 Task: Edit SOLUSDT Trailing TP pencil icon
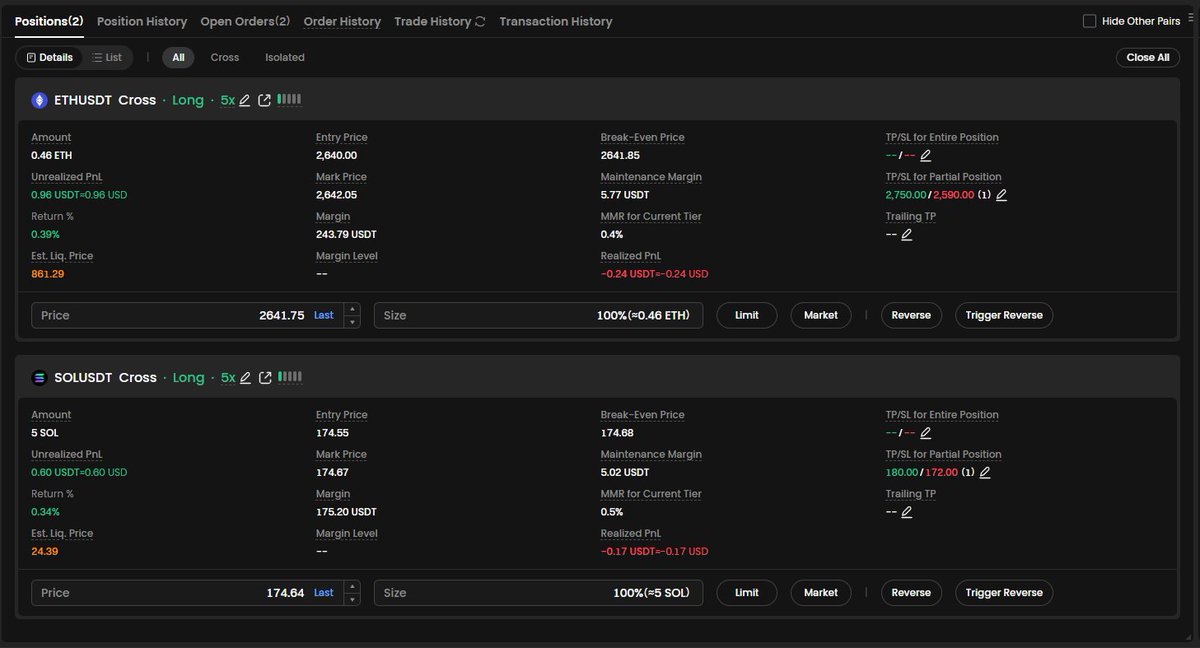coord(907,512)
